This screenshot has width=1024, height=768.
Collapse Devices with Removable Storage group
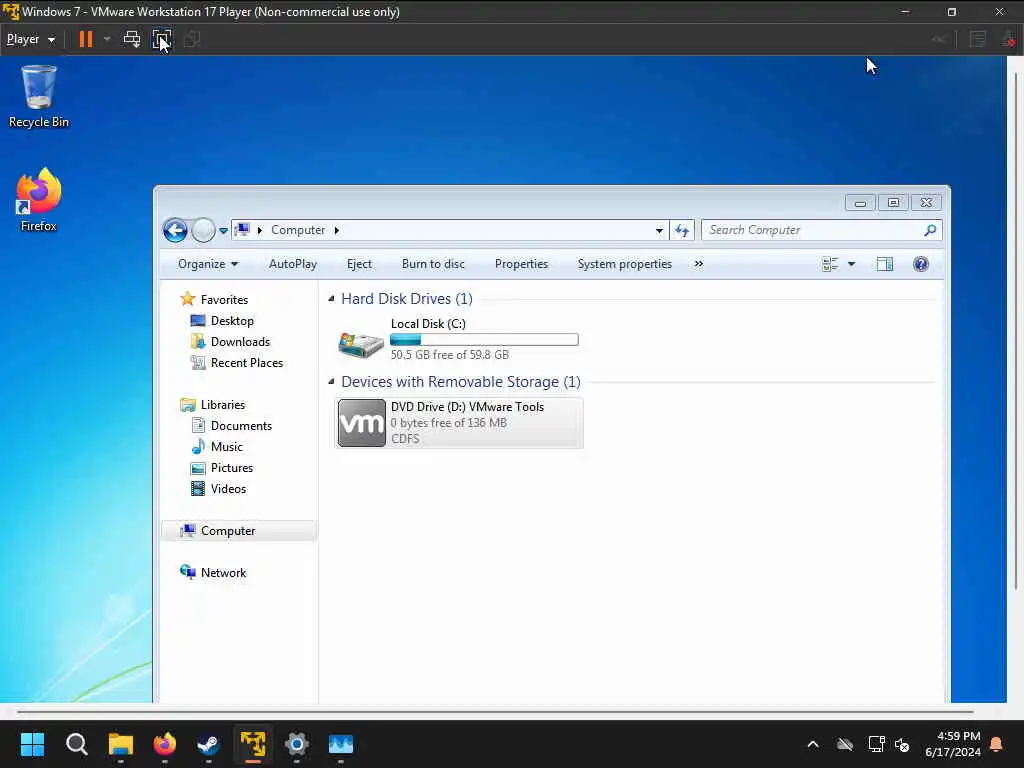(331, 381)
